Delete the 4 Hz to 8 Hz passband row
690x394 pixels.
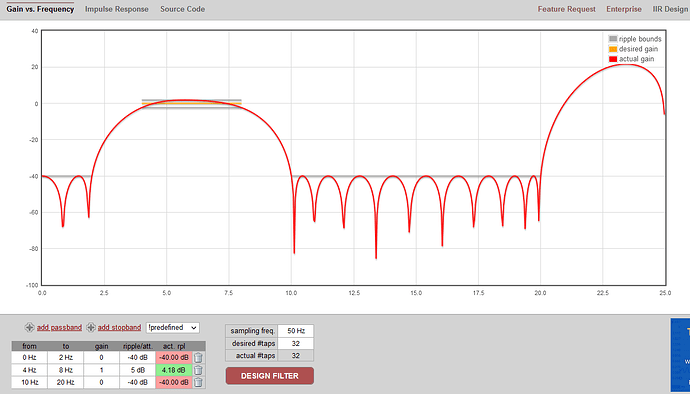(x=198, y=370)
